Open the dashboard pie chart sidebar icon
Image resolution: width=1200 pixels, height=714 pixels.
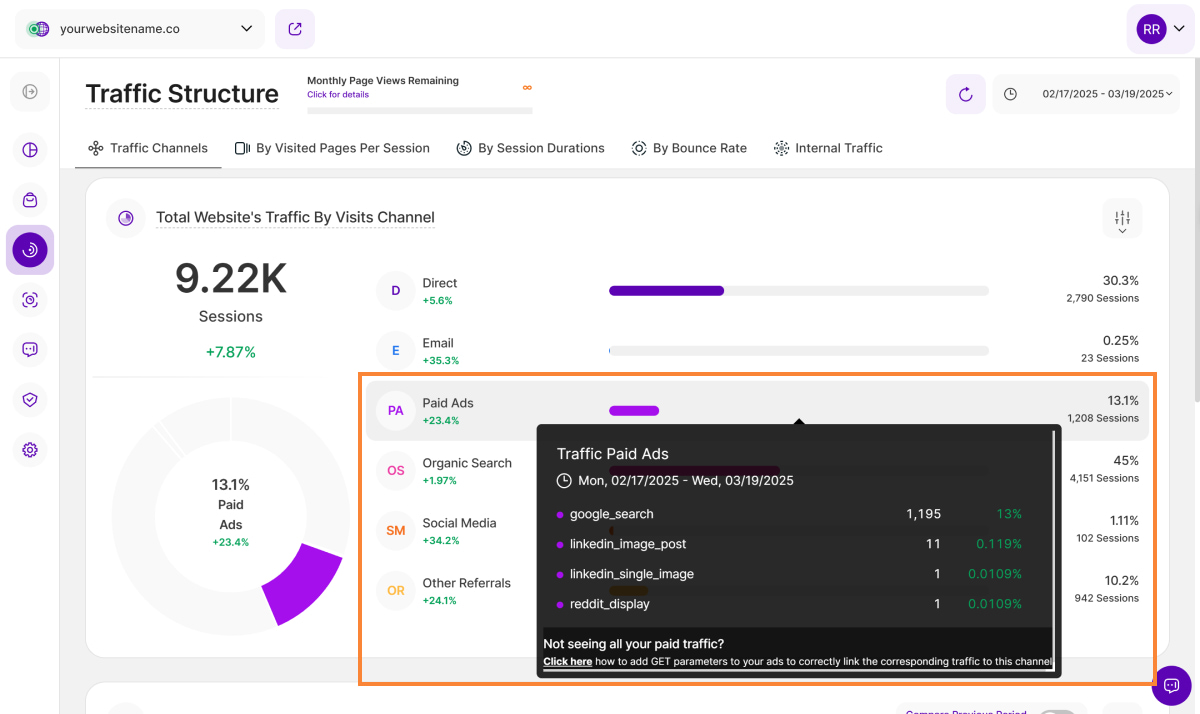click(x=30, y=150)
